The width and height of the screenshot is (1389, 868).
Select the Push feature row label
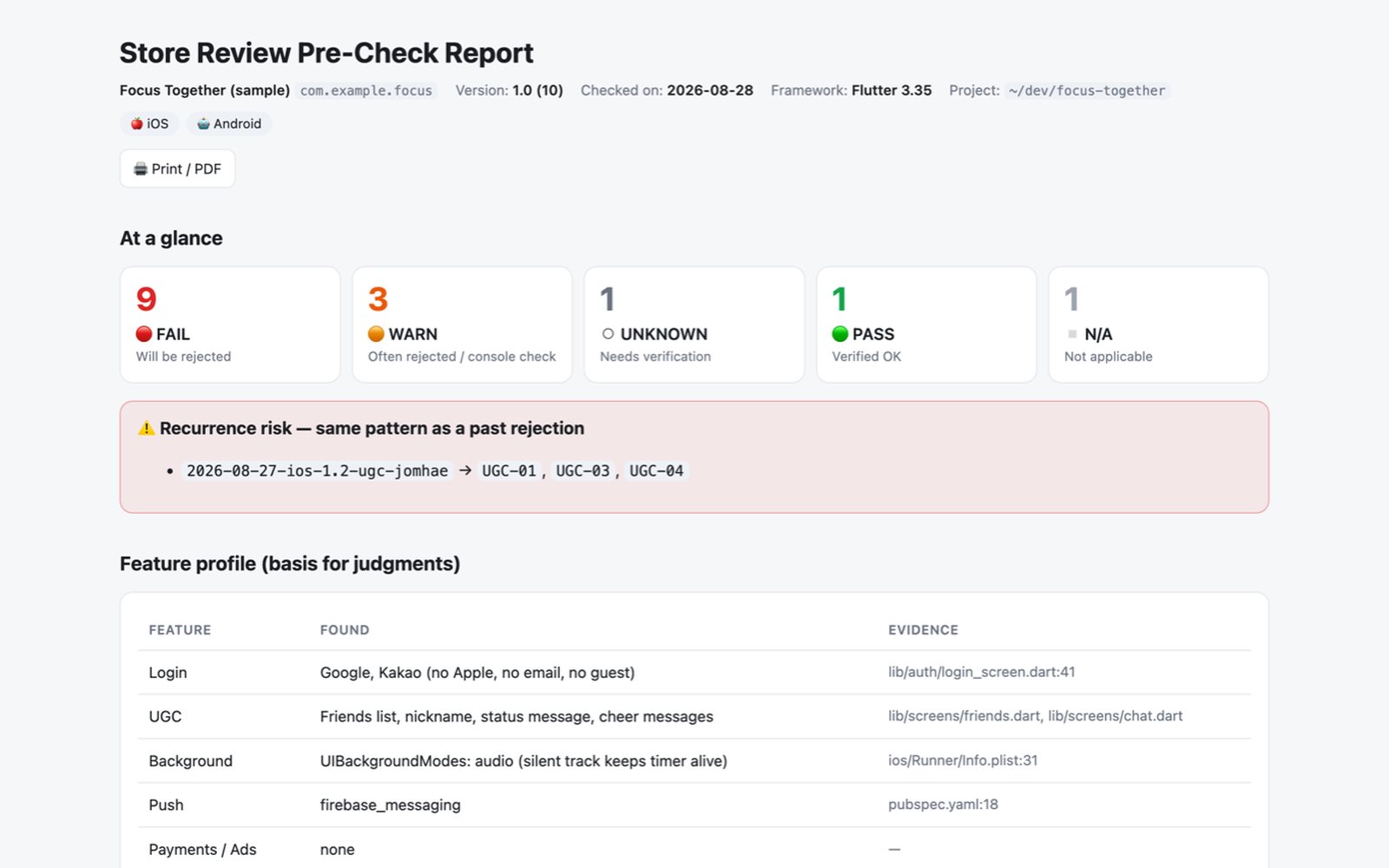166,806
